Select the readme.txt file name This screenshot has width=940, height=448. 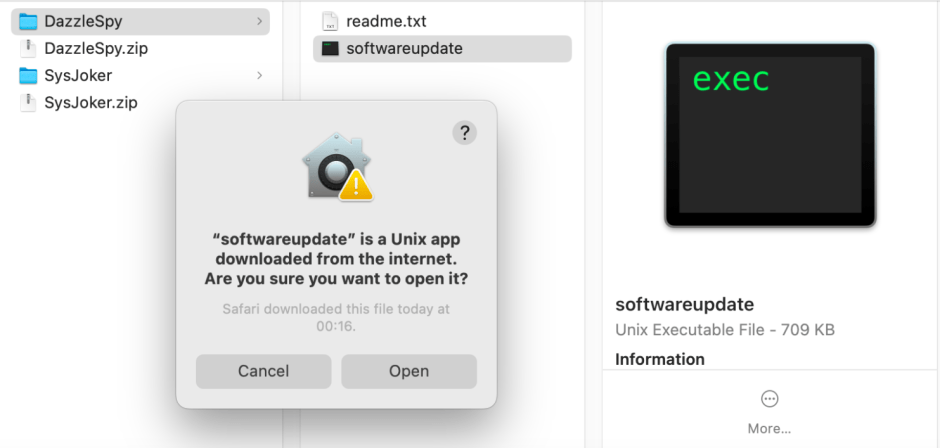click(385, 21)
